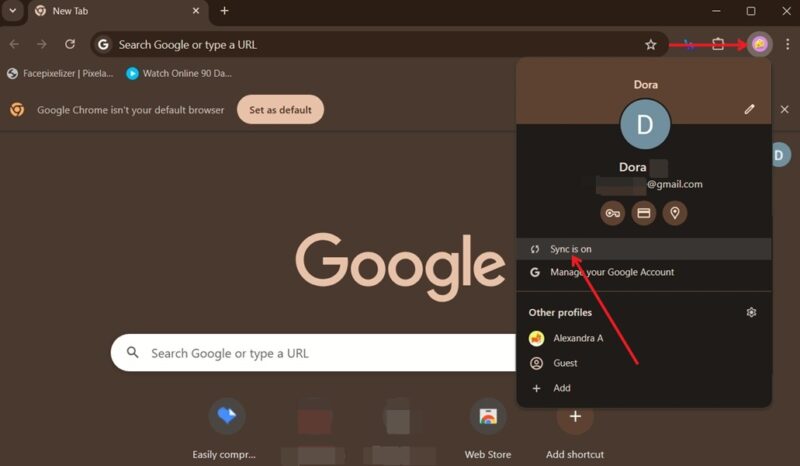Viewport: 800px width, 466px height.
Task: Open the Facepixelizer bookmark
Action: pos(60,73)
